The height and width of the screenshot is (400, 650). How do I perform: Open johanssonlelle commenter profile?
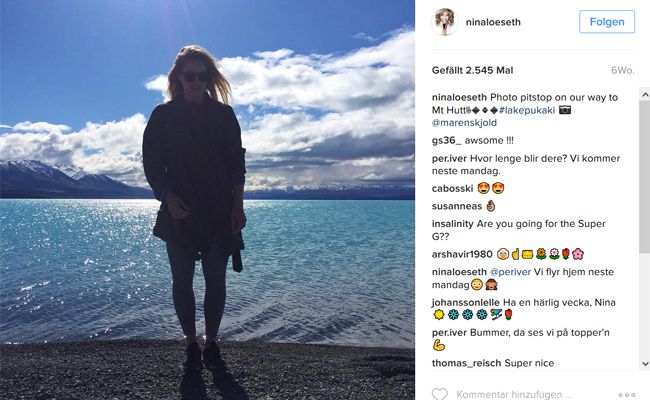tap(466, 302)
